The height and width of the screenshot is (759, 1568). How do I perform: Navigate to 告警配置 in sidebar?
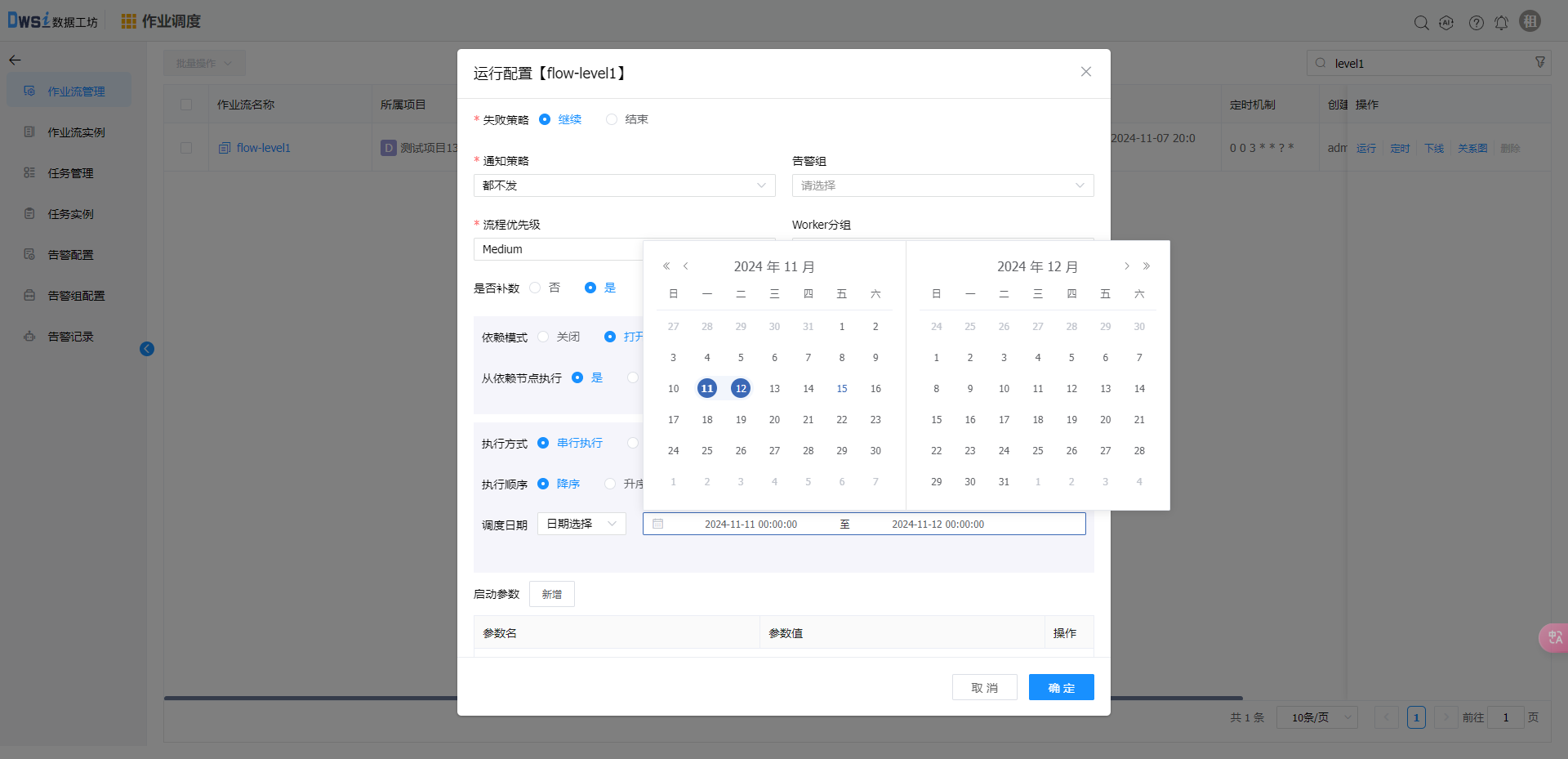[x=70, y=255]
